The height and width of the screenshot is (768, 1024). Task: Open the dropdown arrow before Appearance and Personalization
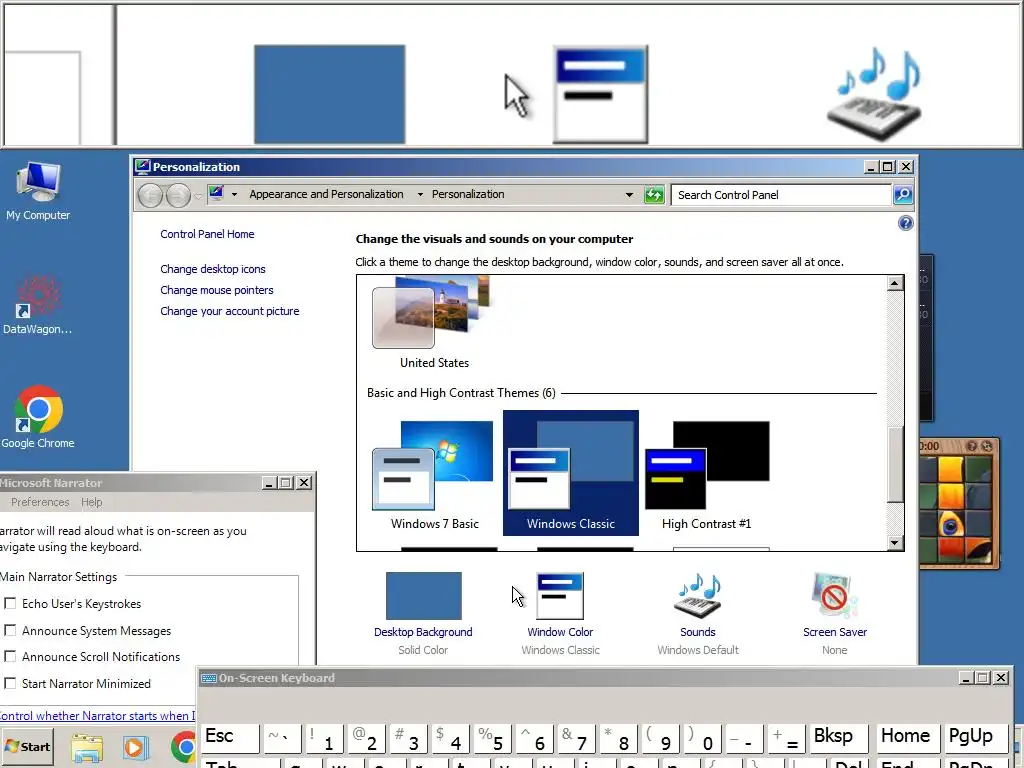[x=234, y=195]
